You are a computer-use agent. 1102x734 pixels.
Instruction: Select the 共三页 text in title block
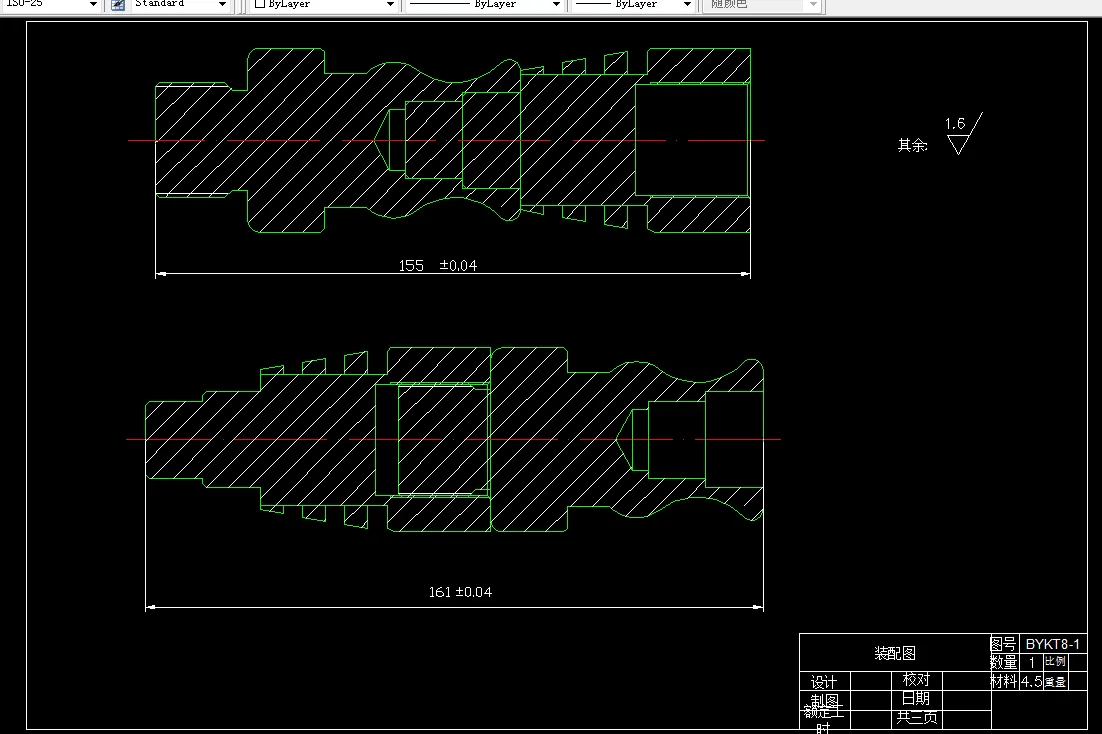pyautogui.click(x=916, y=717)
